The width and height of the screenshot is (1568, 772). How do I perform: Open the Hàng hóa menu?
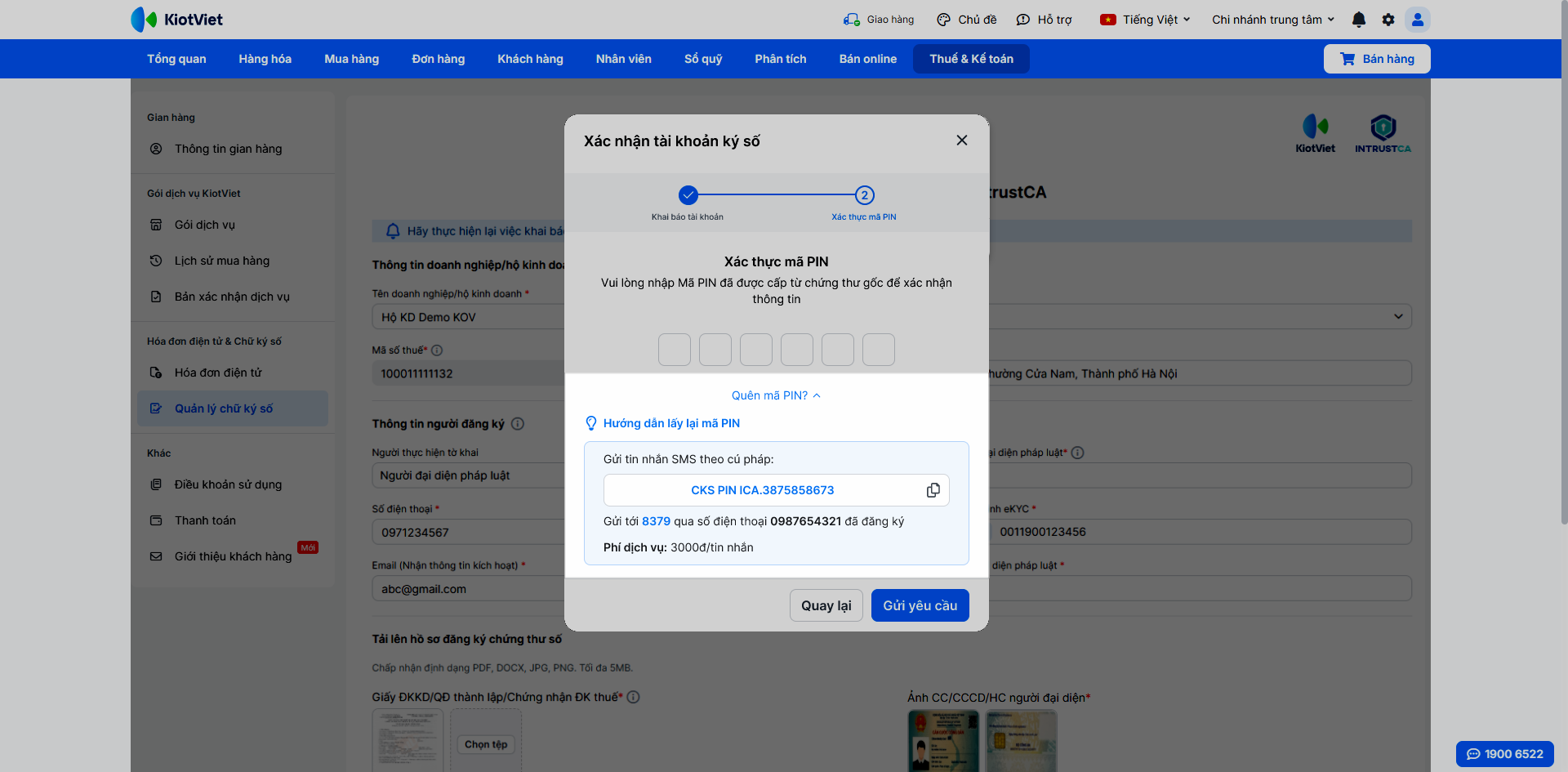point(265,59)
